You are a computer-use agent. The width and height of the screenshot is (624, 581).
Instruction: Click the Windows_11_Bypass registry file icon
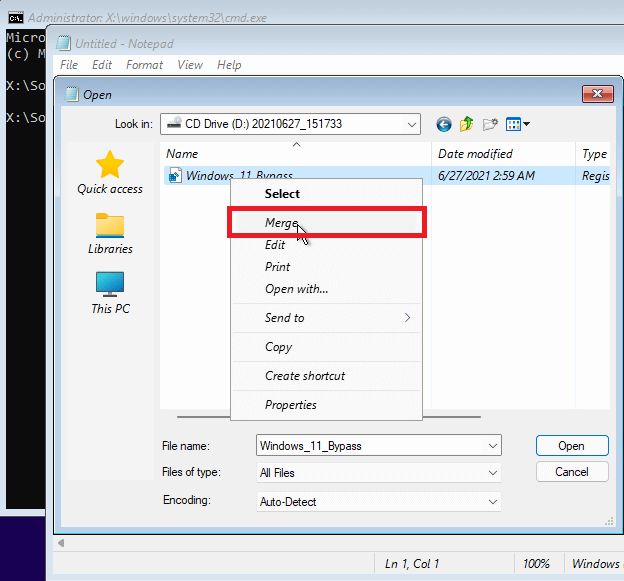(x=175, y=175)
